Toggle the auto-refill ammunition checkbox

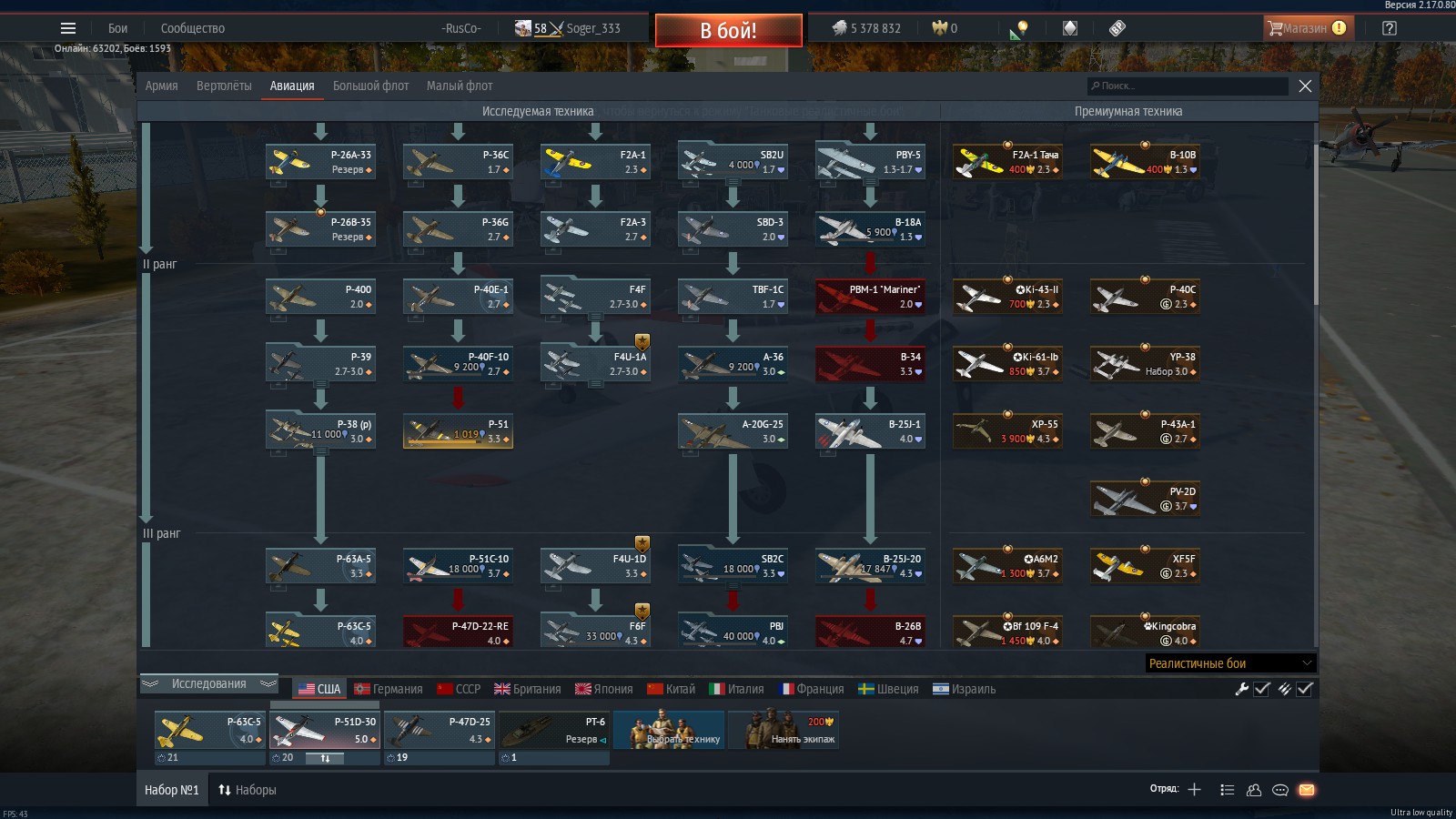tap(1304, 689)
